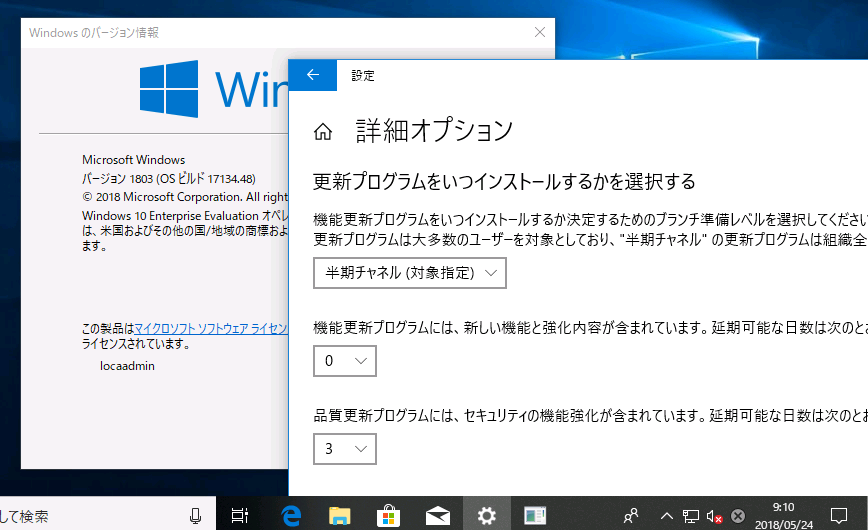Click the バージョン 1803 (OS ビルド 17134.48) text

pos(169,178)
